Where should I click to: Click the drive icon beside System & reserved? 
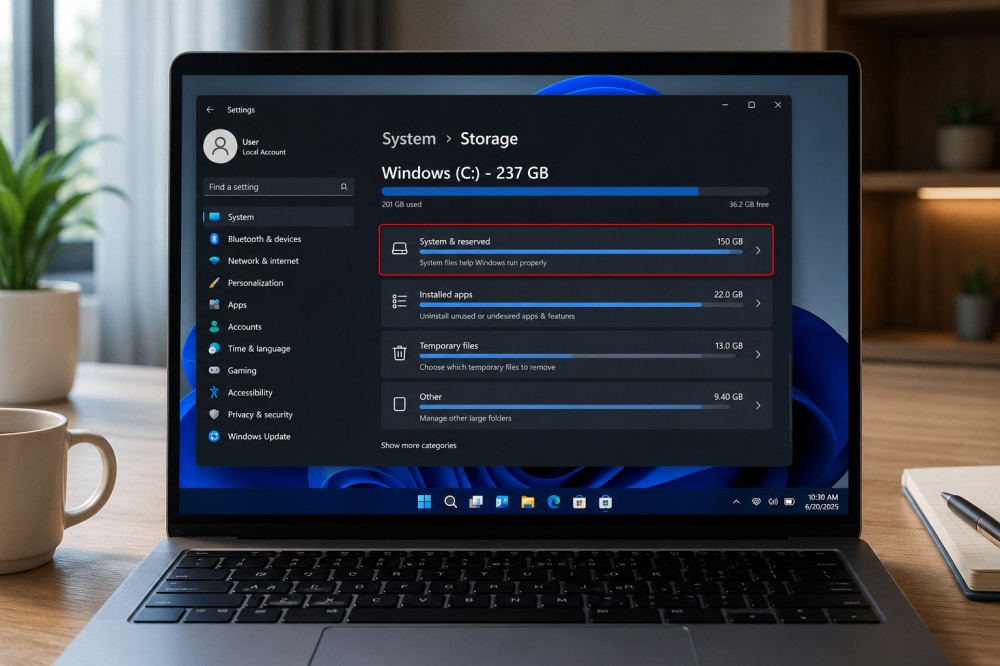coord(400,249)
